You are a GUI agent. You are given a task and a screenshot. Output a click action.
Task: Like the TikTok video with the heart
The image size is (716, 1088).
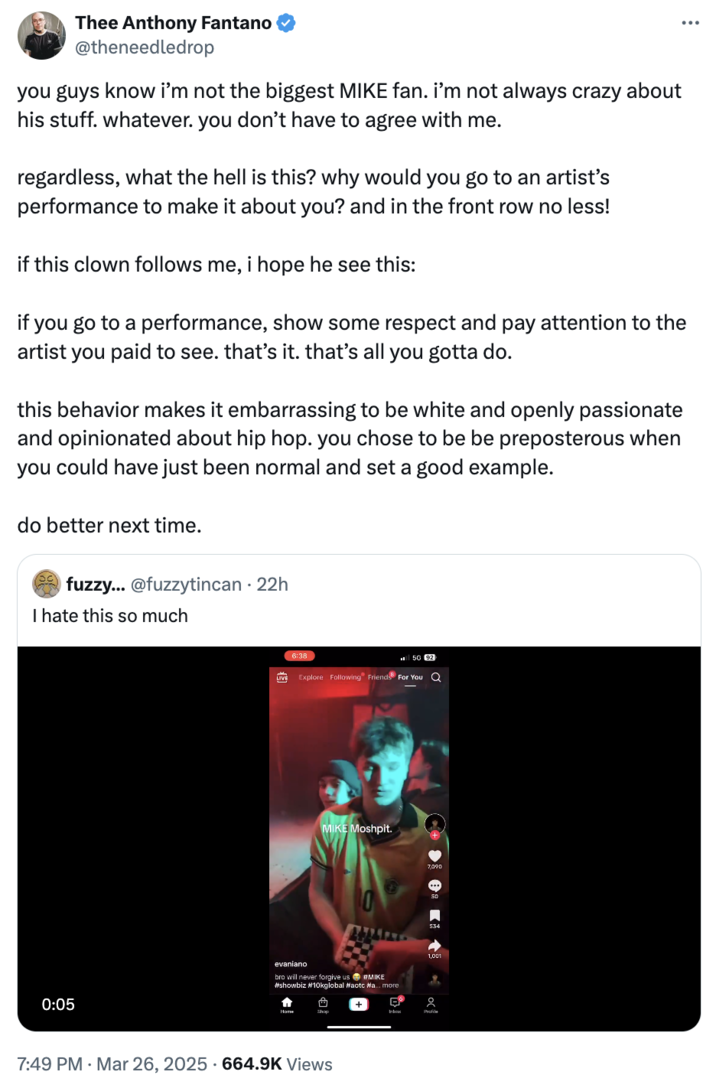[x=434, y=856]
